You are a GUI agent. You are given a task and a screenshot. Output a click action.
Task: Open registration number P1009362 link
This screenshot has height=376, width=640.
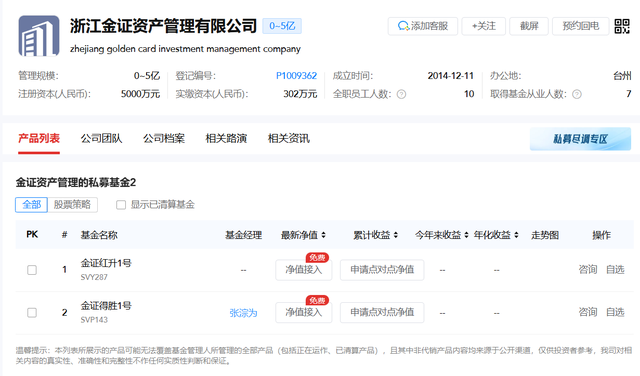(296, 76)
